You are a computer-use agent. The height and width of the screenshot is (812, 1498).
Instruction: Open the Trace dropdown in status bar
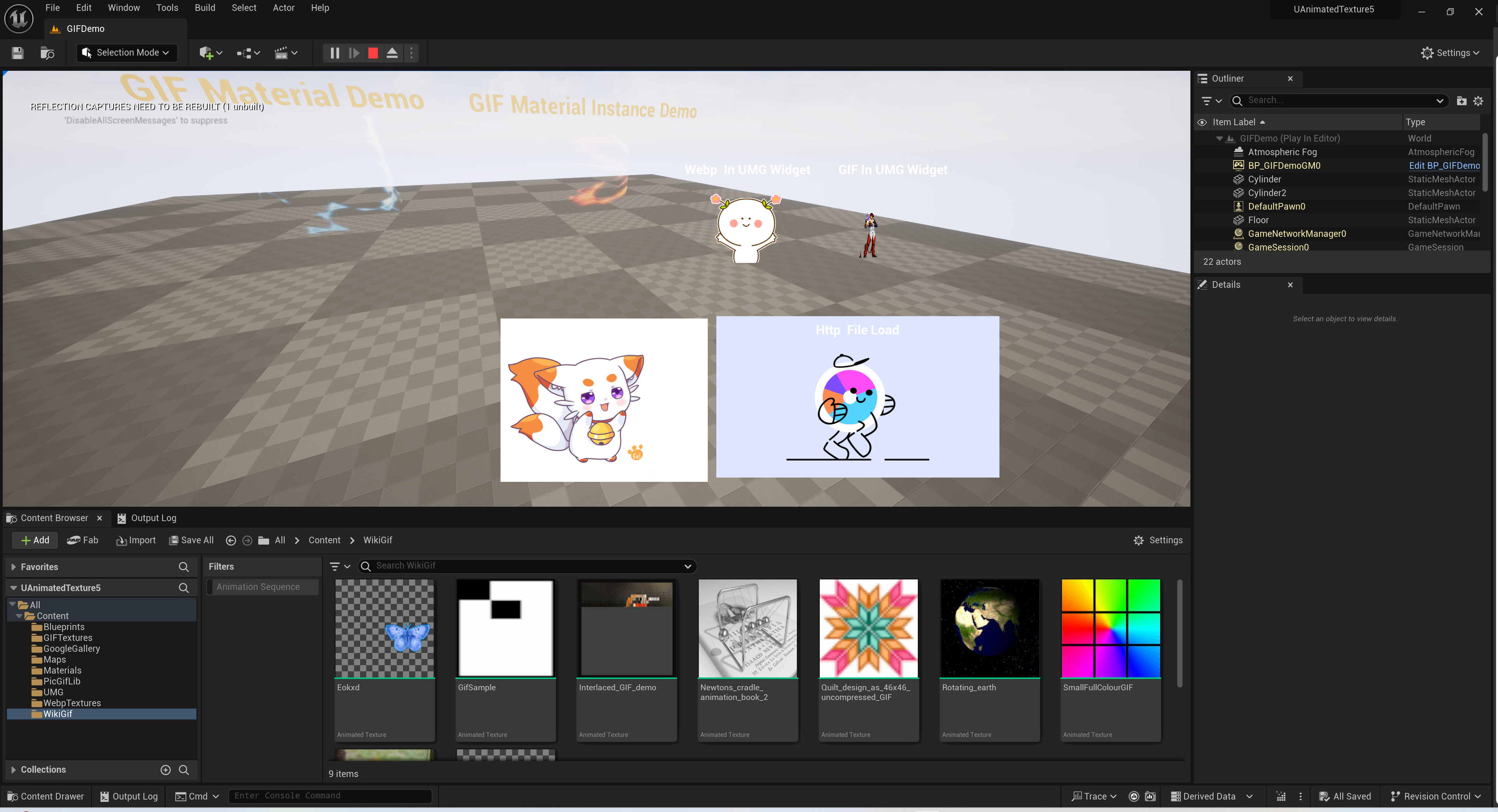[1094, 796]
